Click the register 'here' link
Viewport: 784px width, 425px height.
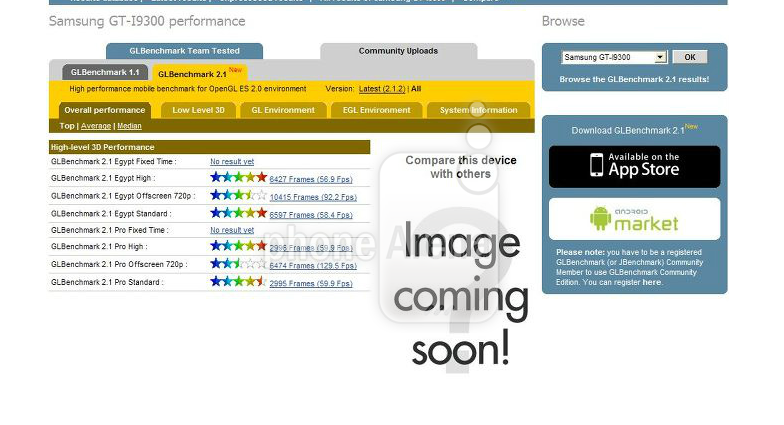tap(651, 282)
